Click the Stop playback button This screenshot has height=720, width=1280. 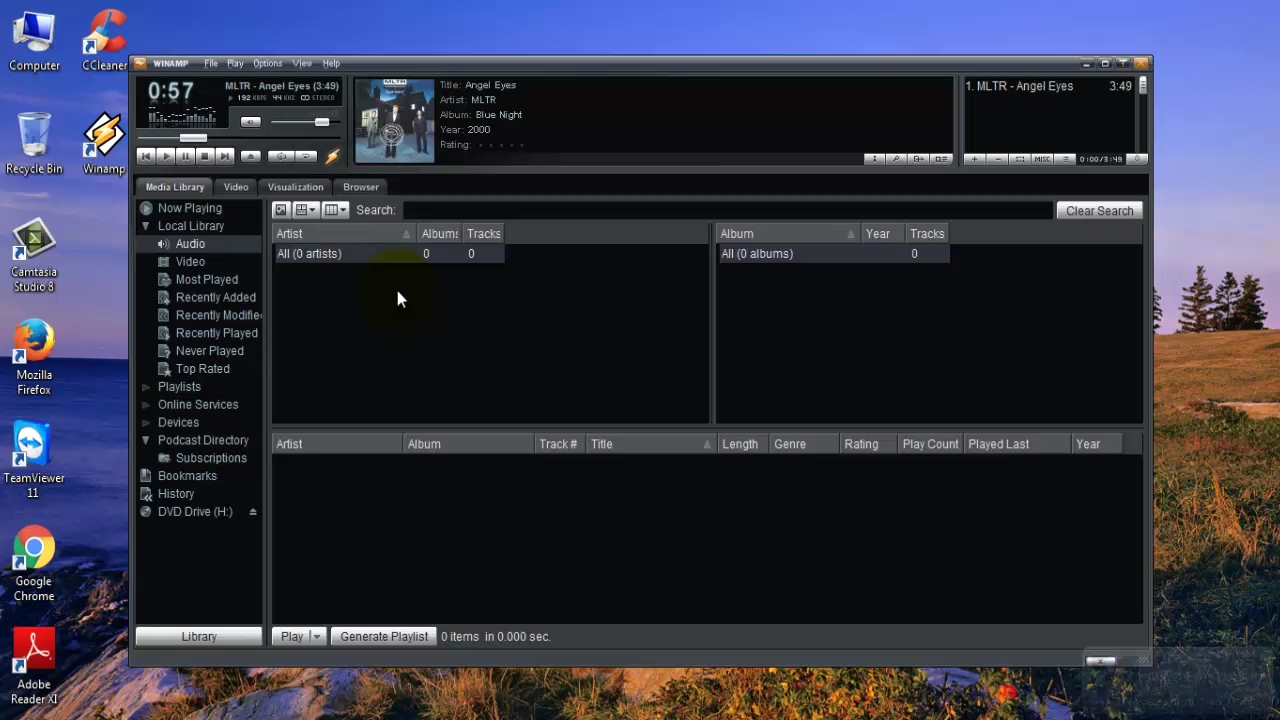205,157
